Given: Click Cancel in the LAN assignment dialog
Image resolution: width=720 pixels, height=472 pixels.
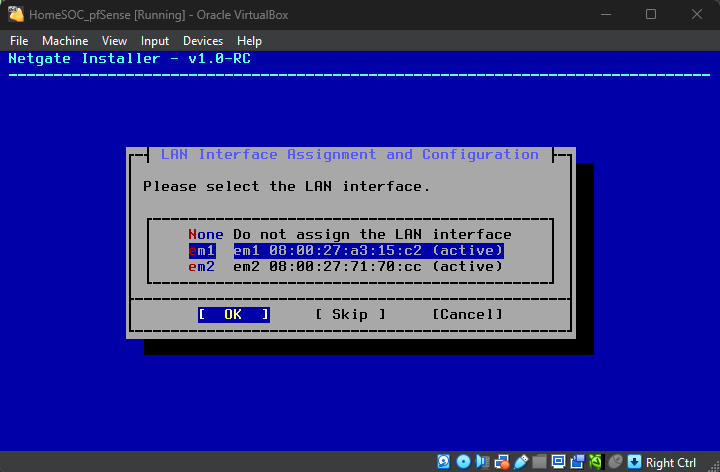Looking at the screenshot, I should coord(467,314).
